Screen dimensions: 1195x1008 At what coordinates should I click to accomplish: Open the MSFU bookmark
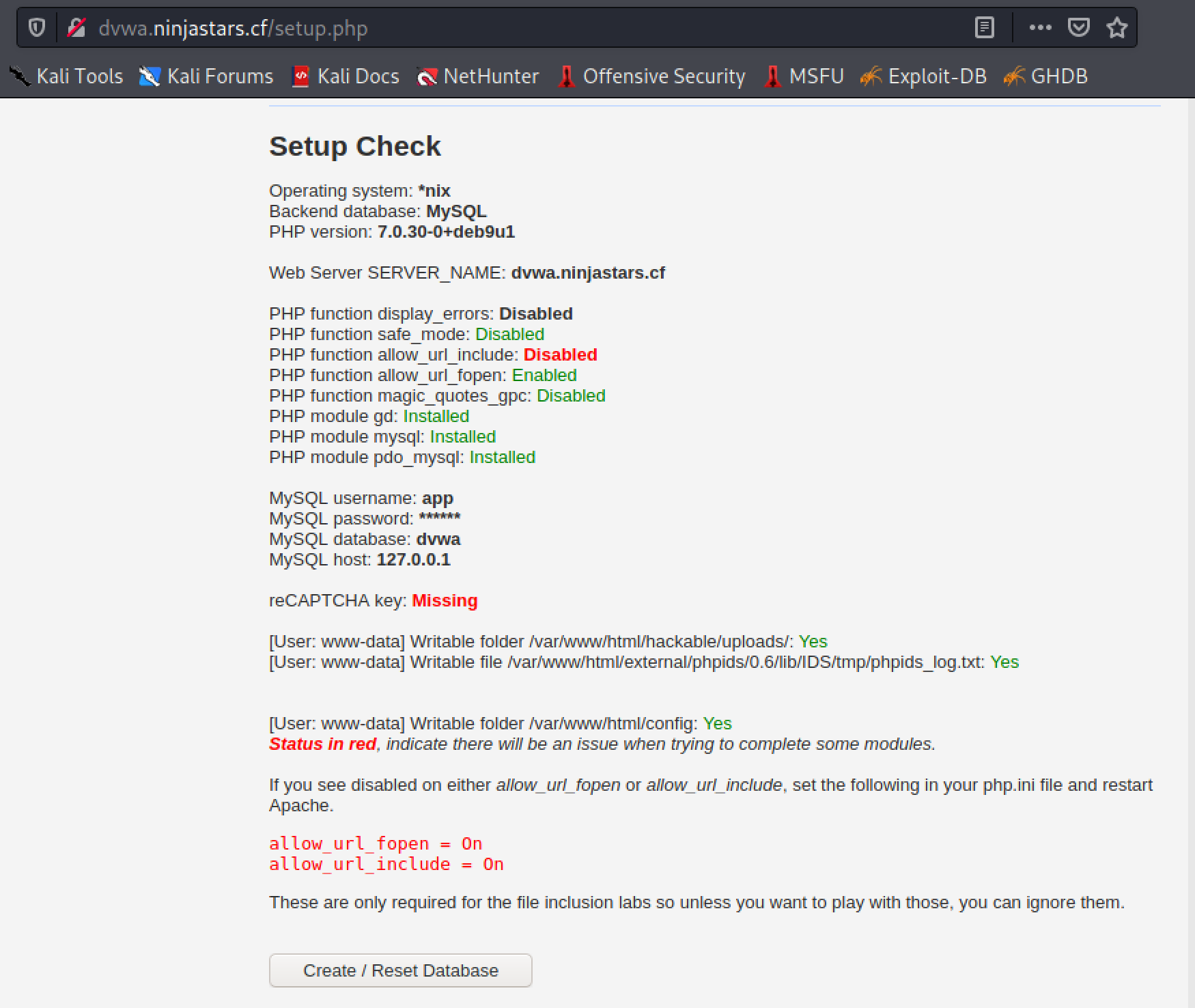click(x=804, y=76)
